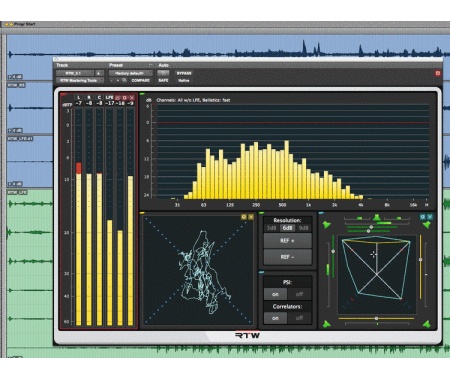Toggle the SAFE automation button

[x=163, y=80]
